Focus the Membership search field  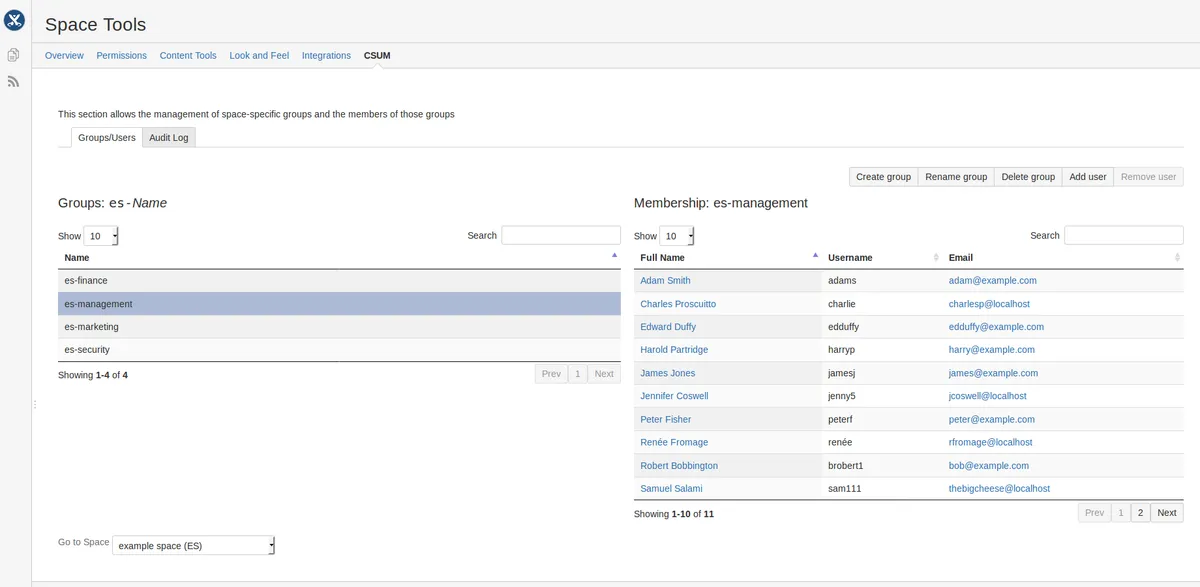[x=1124, y=235]
